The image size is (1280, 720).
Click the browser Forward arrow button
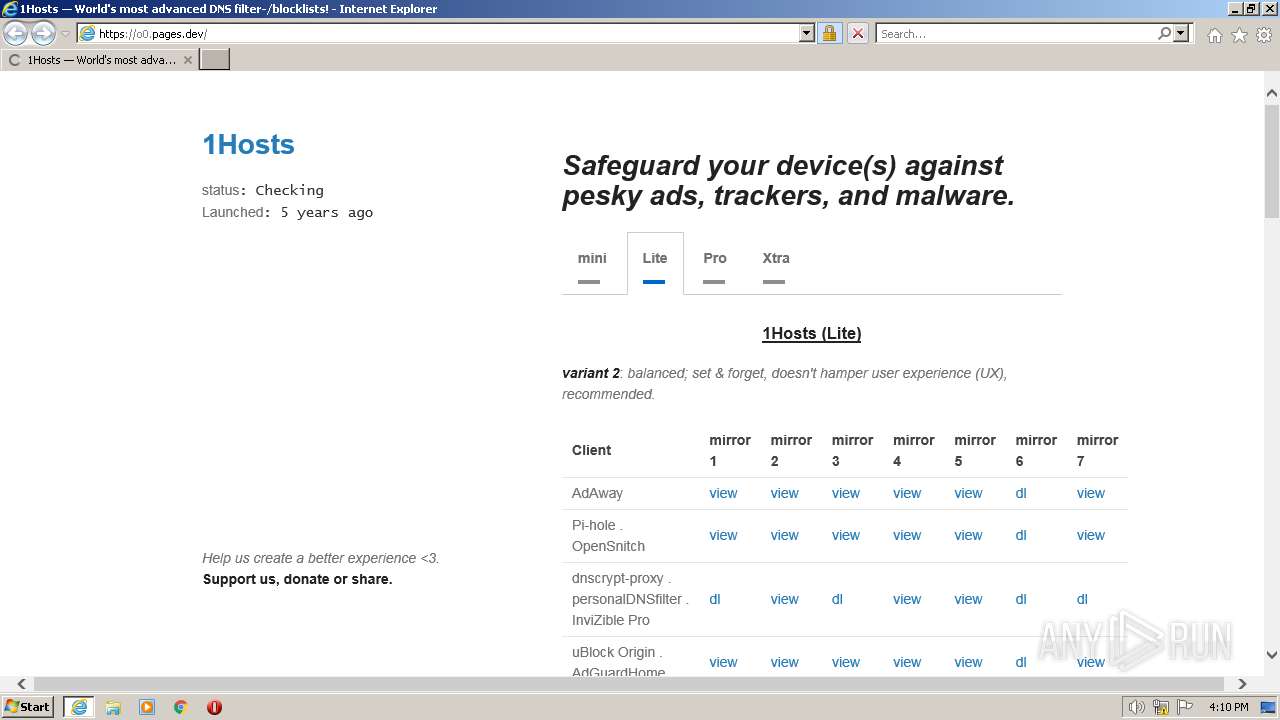tap(43, 34)
